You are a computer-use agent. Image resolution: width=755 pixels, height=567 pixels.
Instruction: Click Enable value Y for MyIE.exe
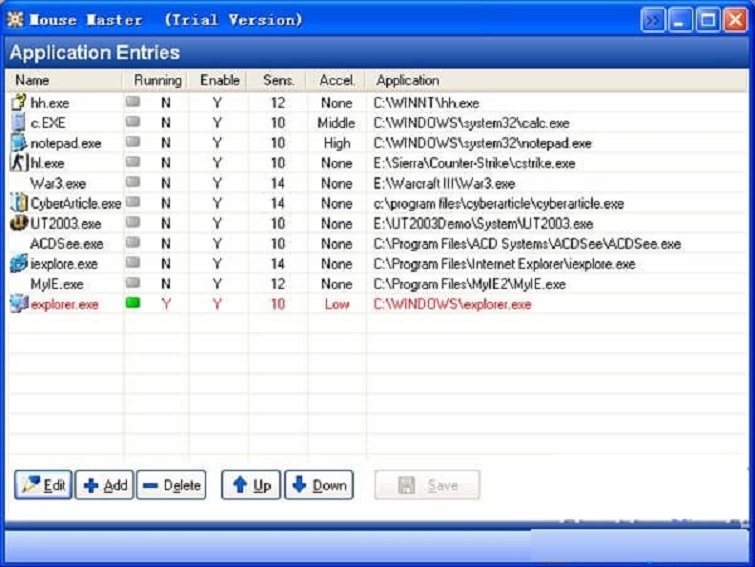[x=217, y=284]
